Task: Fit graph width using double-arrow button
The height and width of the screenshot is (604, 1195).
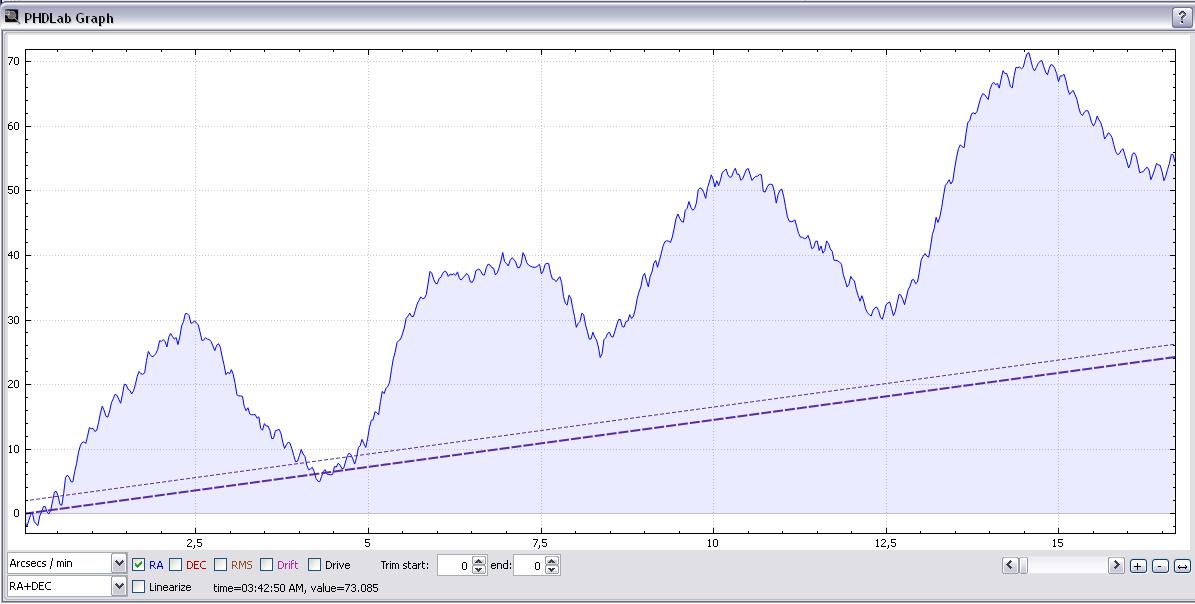Action: tap(1182, 565)
